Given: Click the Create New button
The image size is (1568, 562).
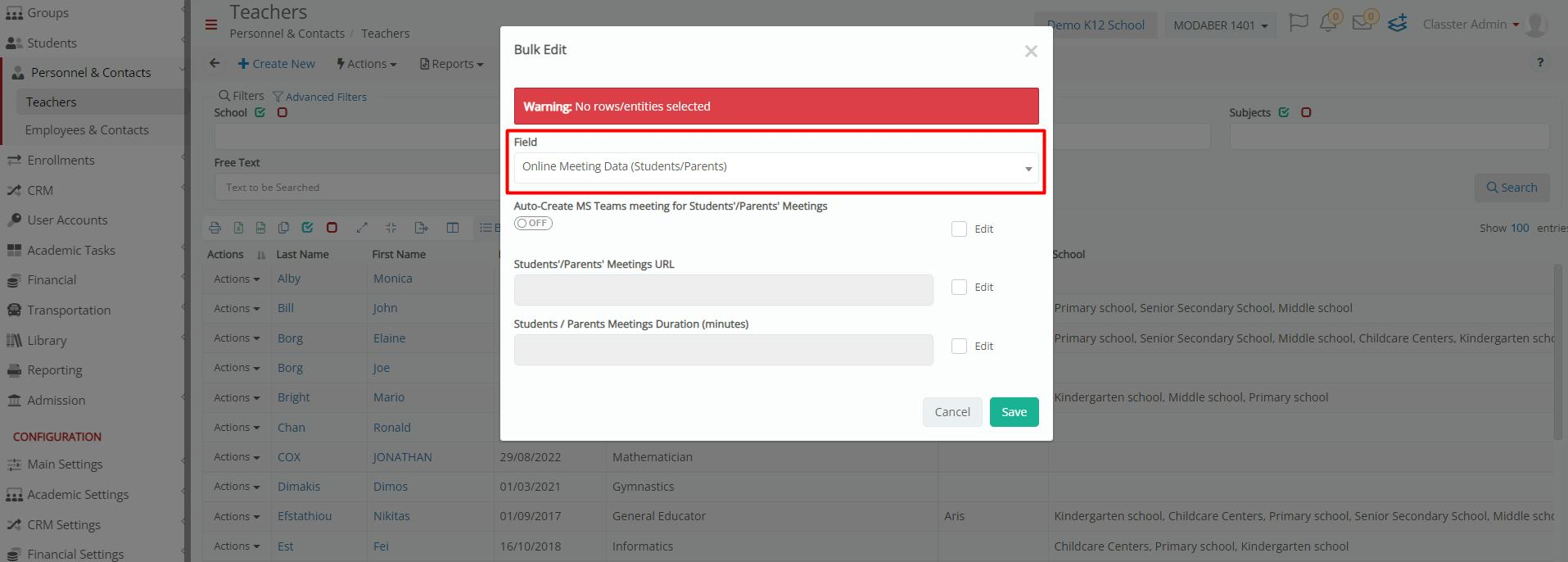Looking at the screenshot, I should coord(276,64).
